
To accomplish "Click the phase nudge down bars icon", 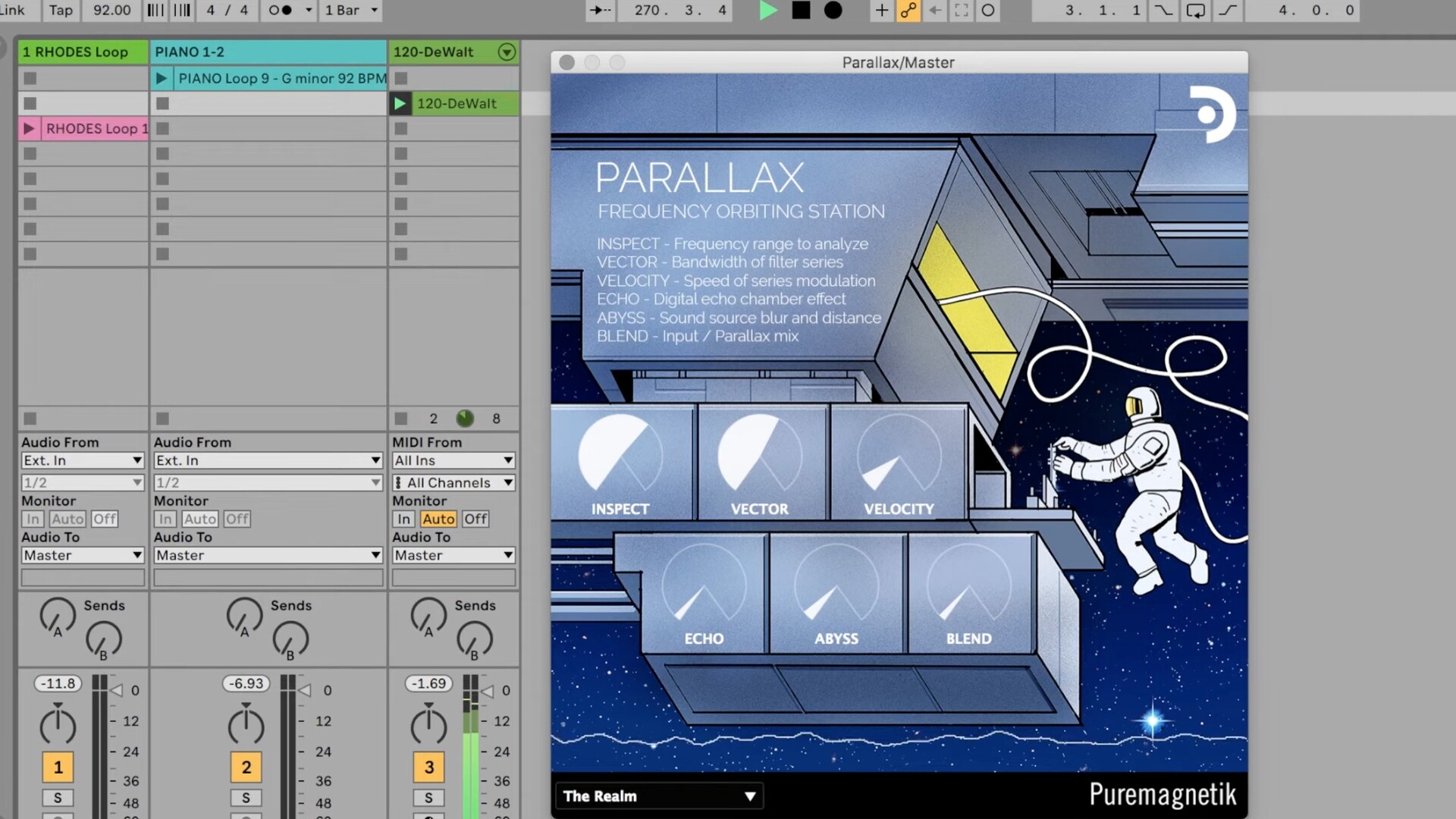I will 155,11.
